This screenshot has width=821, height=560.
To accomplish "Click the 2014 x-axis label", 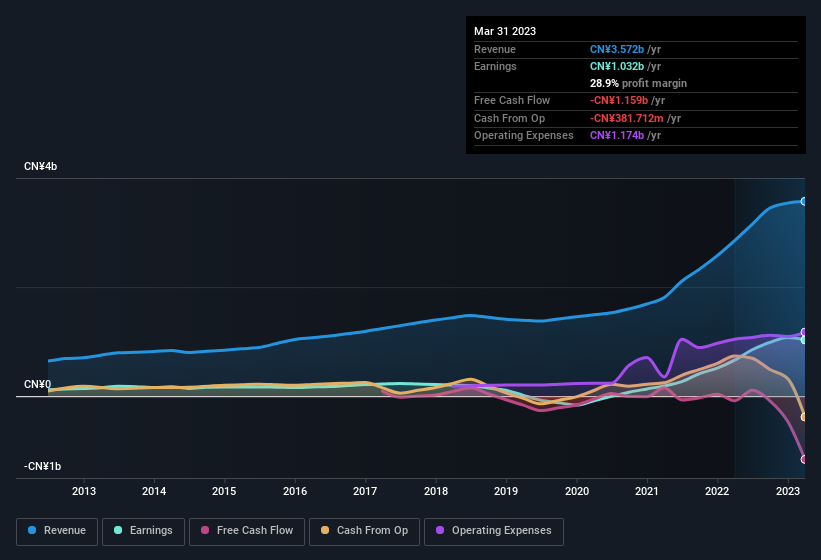I will pos(154,491).
